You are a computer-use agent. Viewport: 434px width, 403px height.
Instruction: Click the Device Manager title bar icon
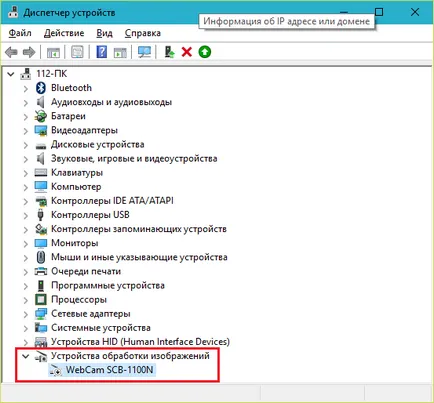pyautogui.click(x=13, y=13)
